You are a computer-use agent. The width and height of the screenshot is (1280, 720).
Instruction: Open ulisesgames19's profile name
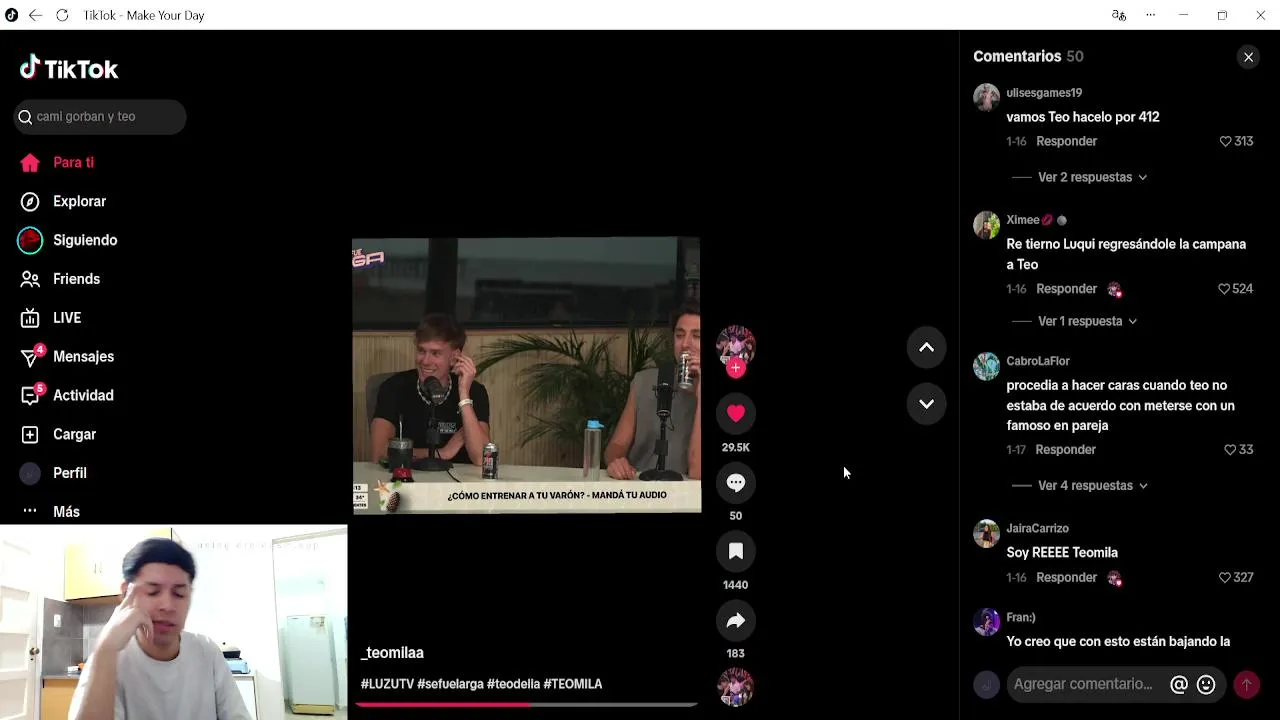click(x=1044, y=93)
